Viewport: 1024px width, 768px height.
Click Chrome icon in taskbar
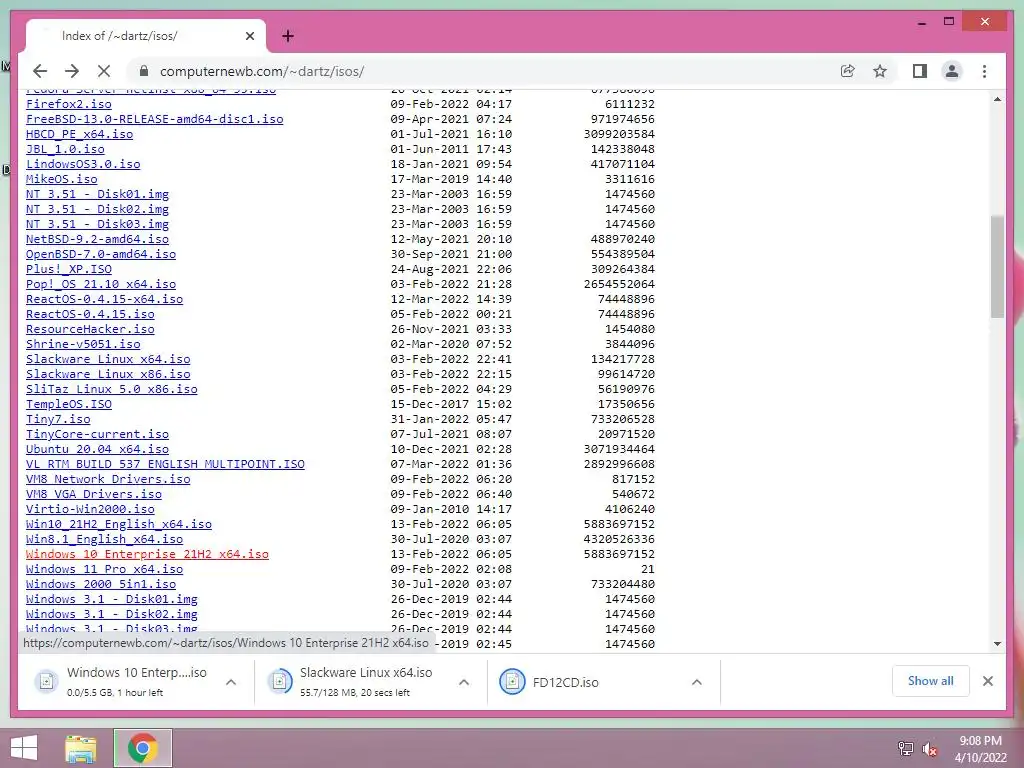point(143,748)
